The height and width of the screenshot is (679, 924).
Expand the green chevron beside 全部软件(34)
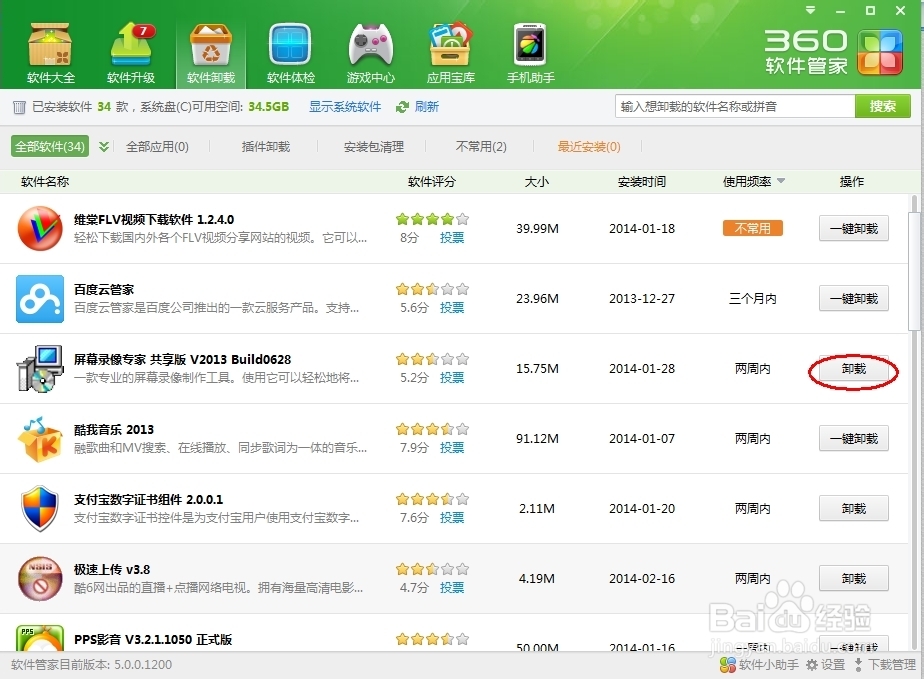104,146
